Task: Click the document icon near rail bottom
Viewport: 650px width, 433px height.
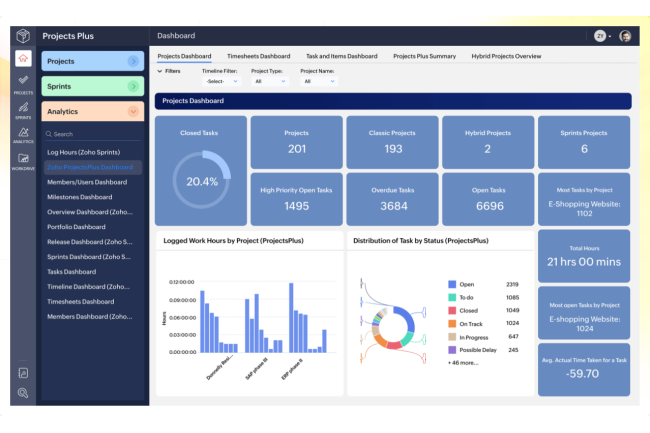Action: pyautogui.click(x=23, y=373)
